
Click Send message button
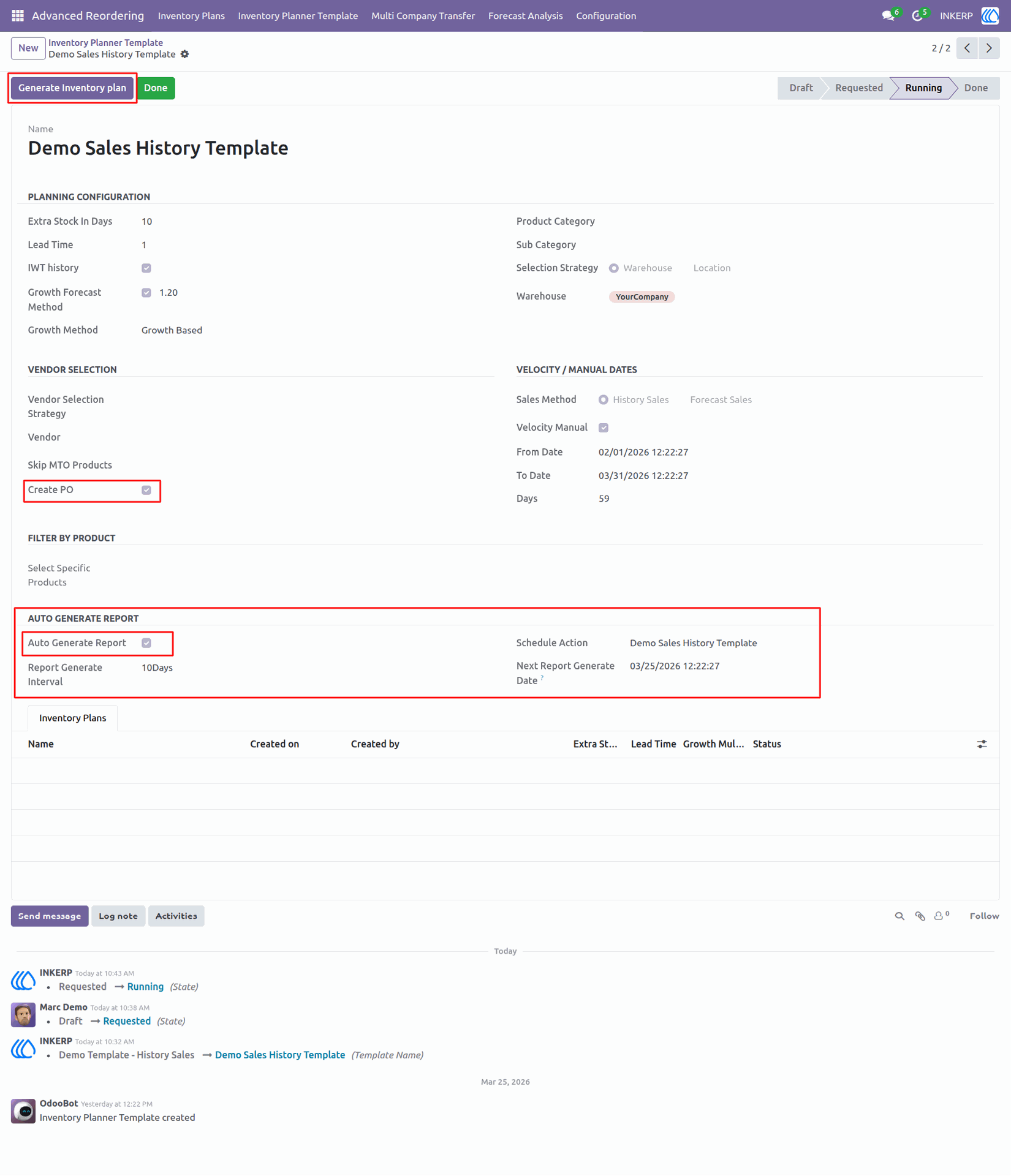50,916
